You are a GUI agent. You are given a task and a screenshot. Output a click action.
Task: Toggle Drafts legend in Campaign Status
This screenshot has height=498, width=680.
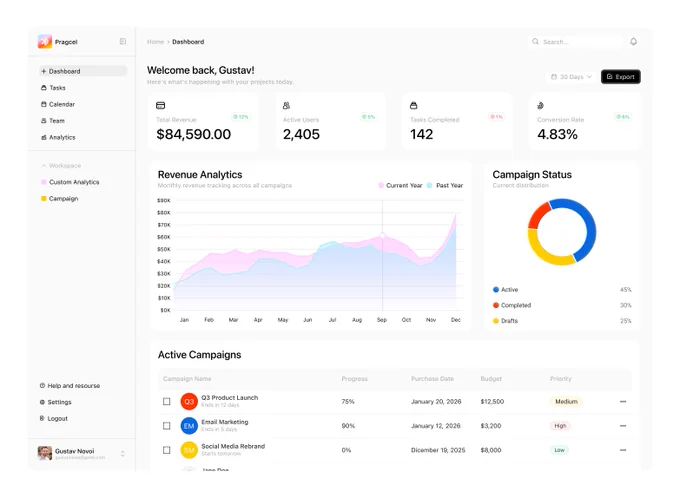506,321
